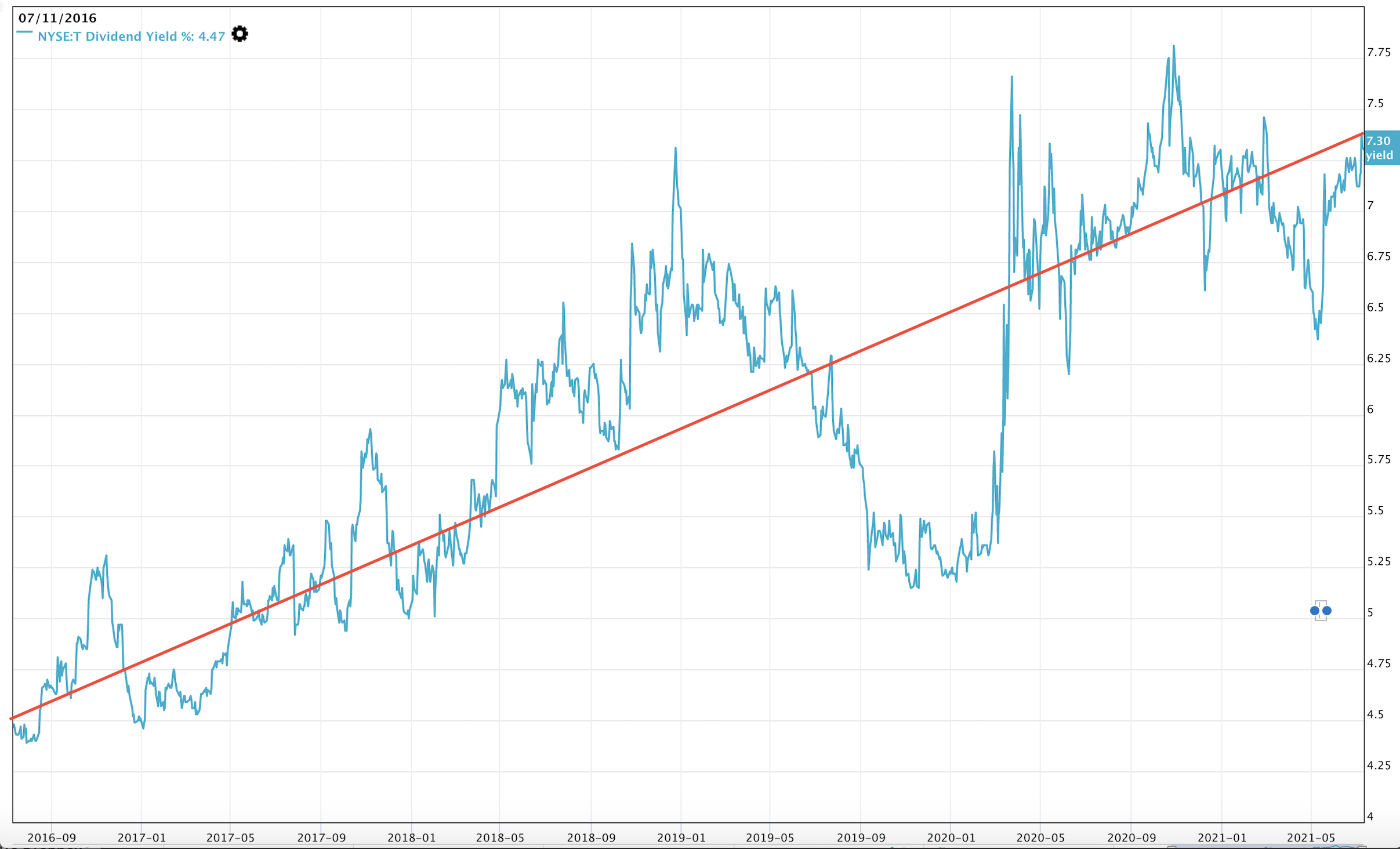Click the upper end of the red trendline

pyautogui.click(x=1361, y=135)
